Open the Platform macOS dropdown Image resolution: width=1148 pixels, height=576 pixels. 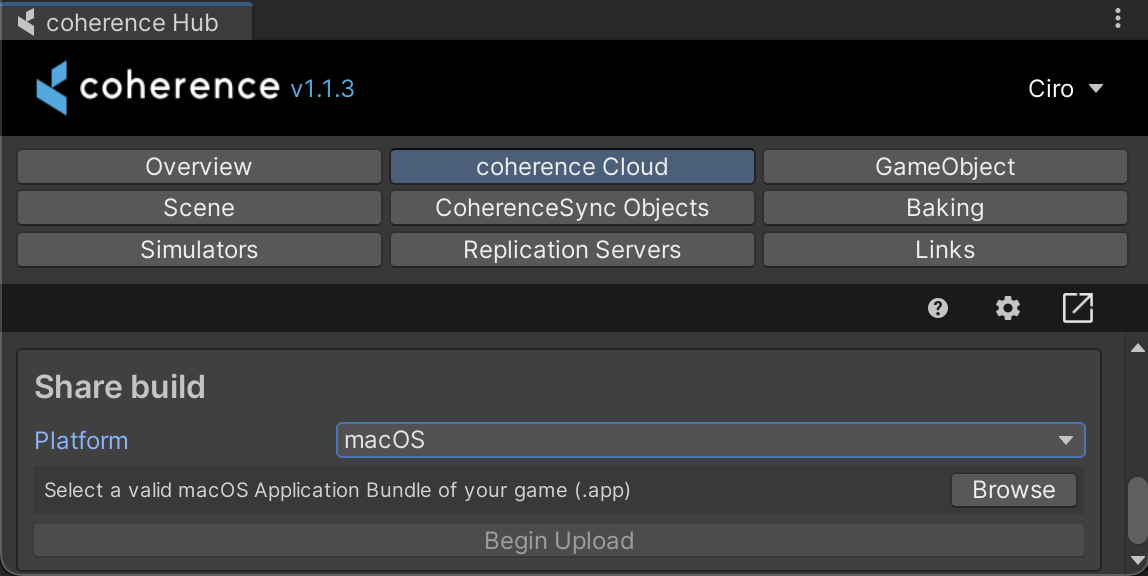click(x=710, y=440)
